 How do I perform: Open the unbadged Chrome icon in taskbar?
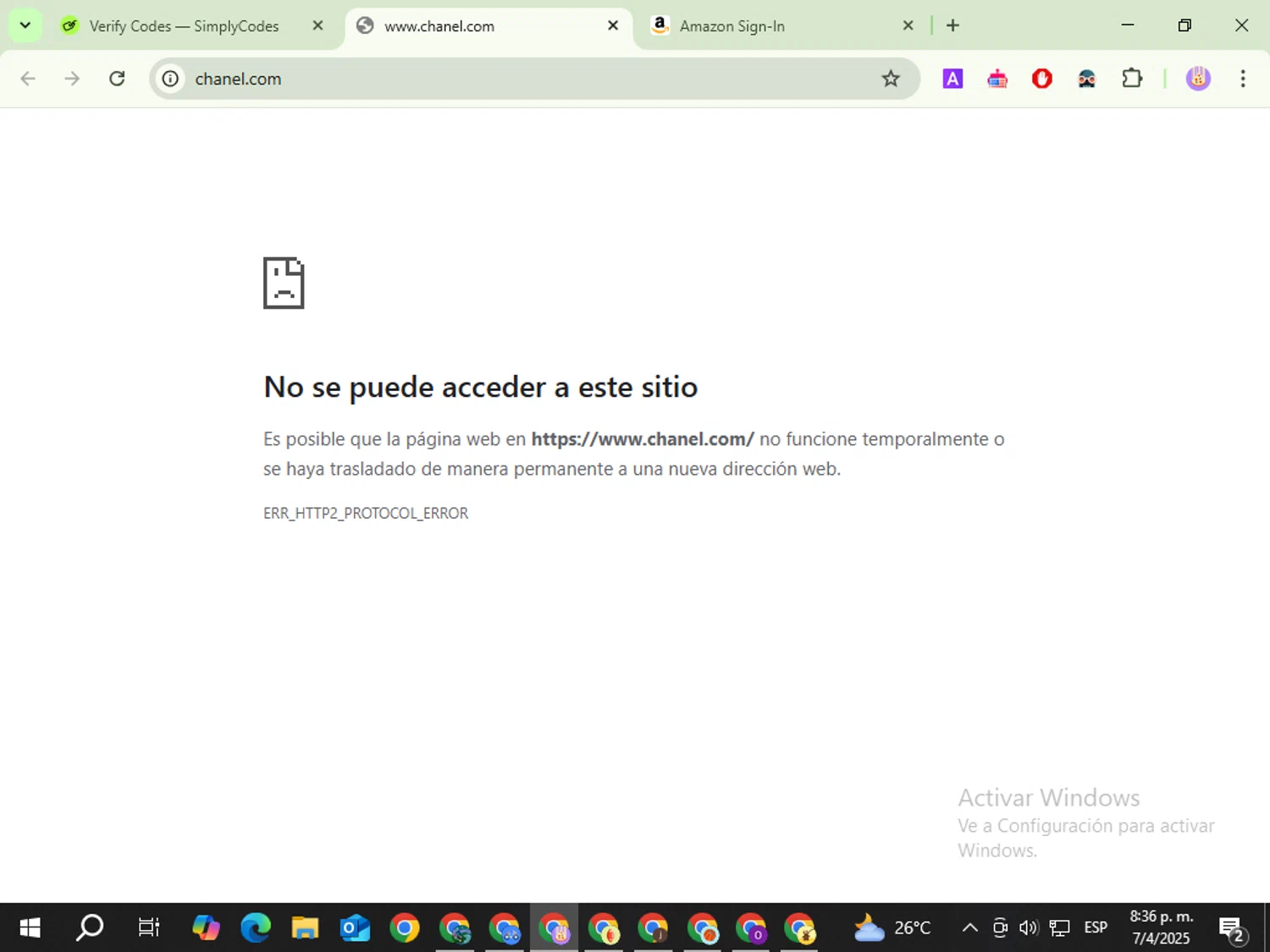click(x=405, y=928)
